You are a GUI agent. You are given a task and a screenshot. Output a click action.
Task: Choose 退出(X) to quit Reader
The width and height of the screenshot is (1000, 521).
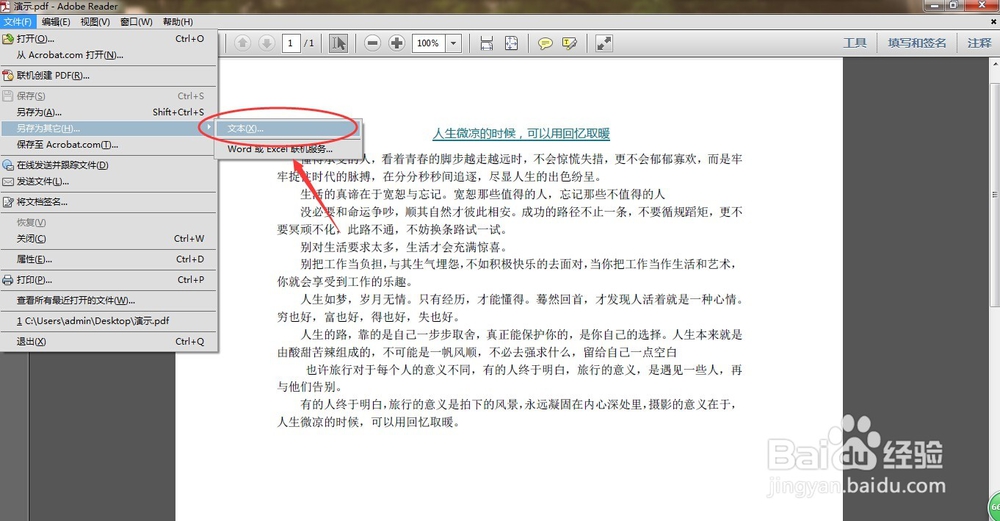tap(108, 341)
